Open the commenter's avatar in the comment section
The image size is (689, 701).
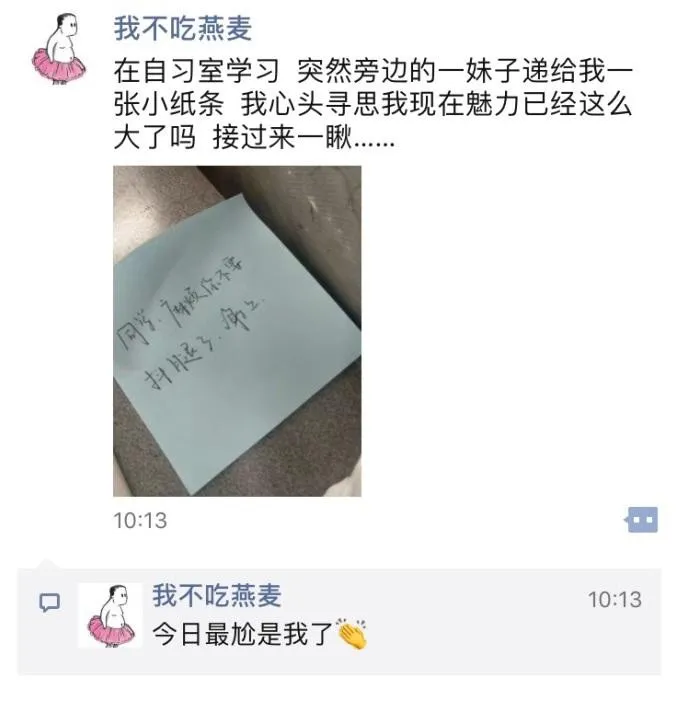point(110,615)
